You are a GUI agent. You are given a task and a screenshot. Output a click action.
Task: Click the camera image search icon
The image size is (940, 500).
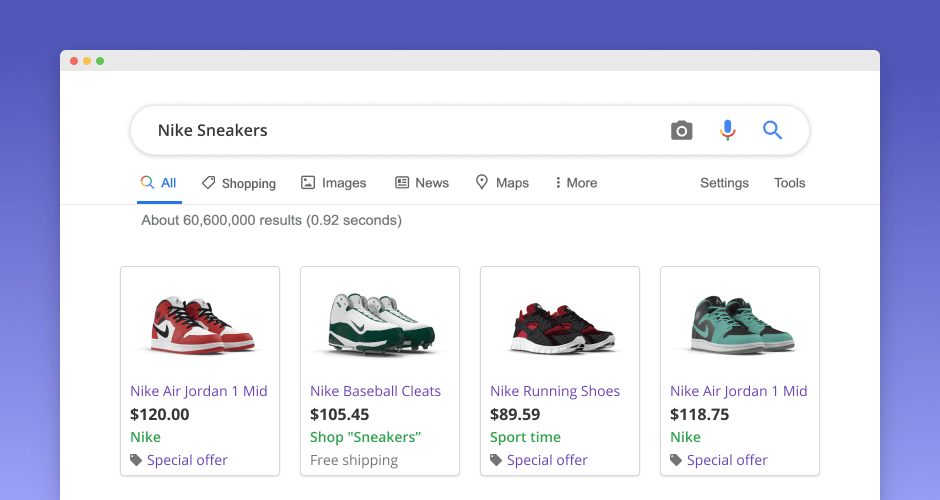pos(682,131)
